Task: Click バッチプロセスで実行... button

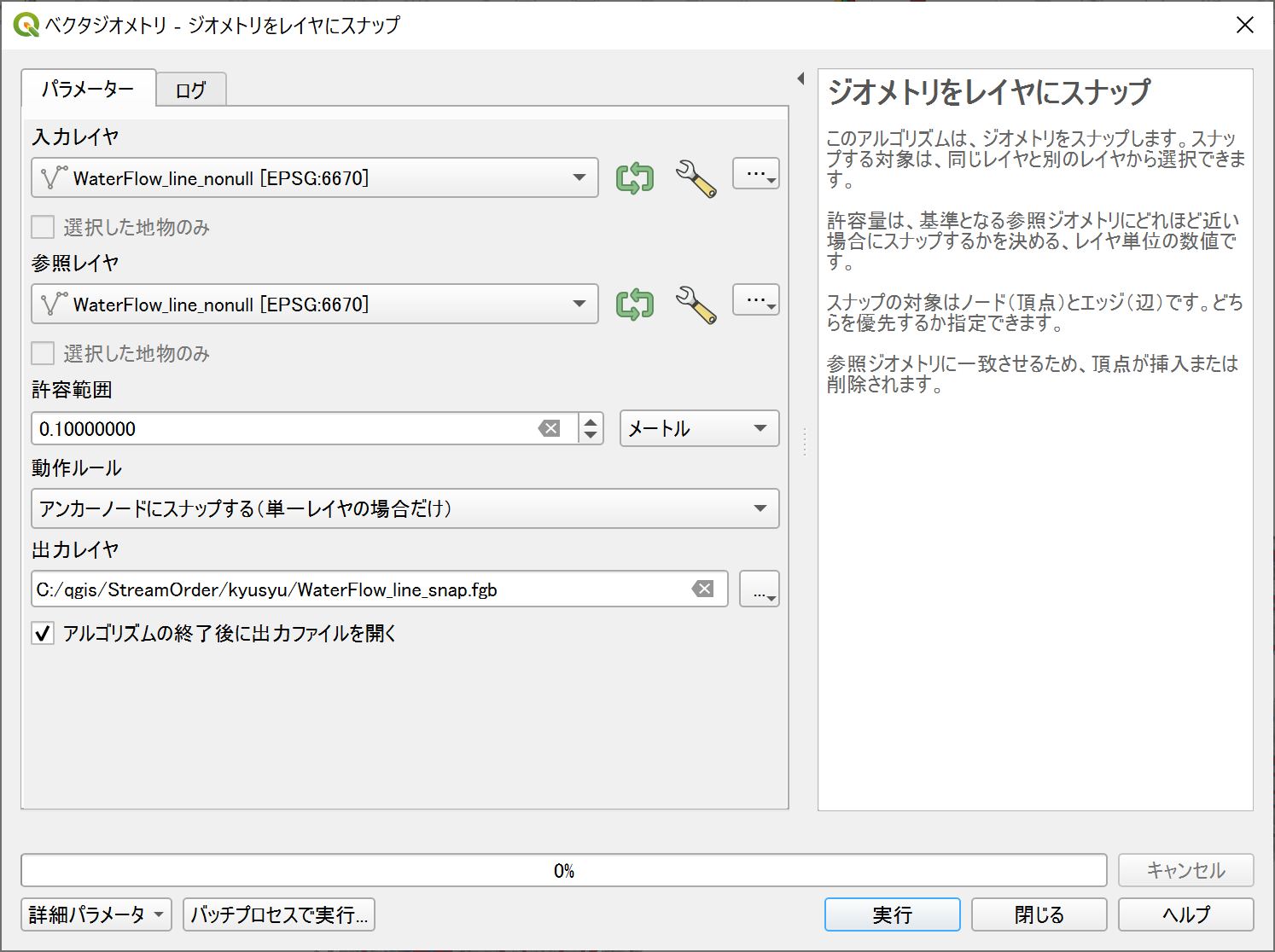Action: point(279,914)
